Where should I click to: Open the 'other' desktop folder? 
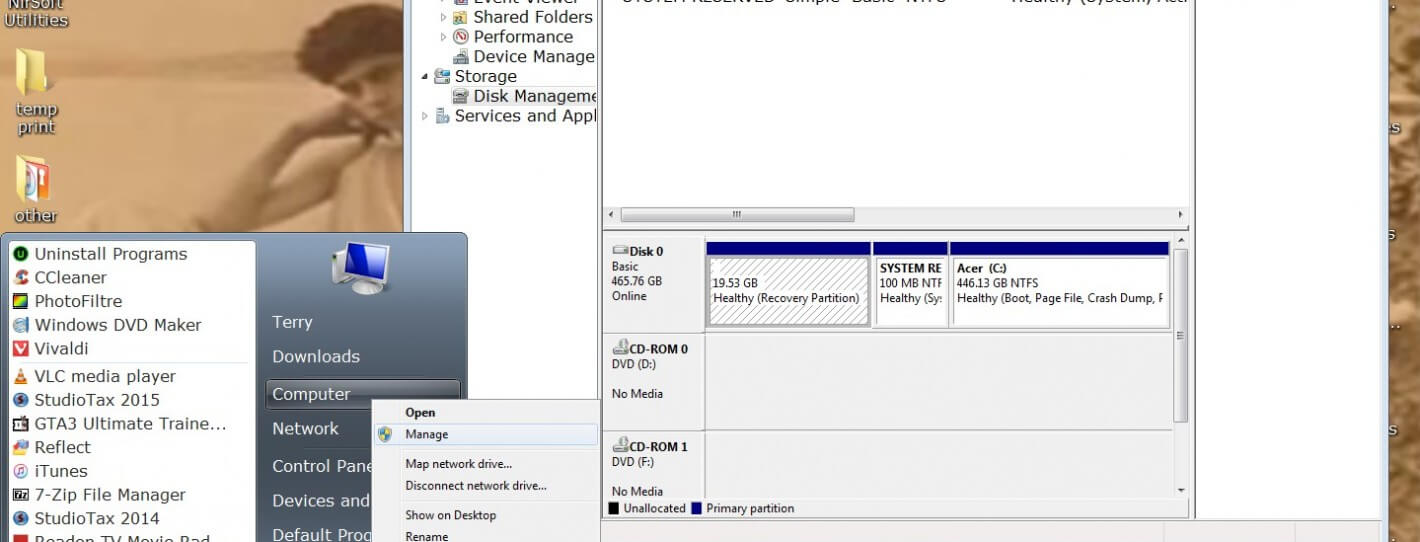tap(35, 189)
